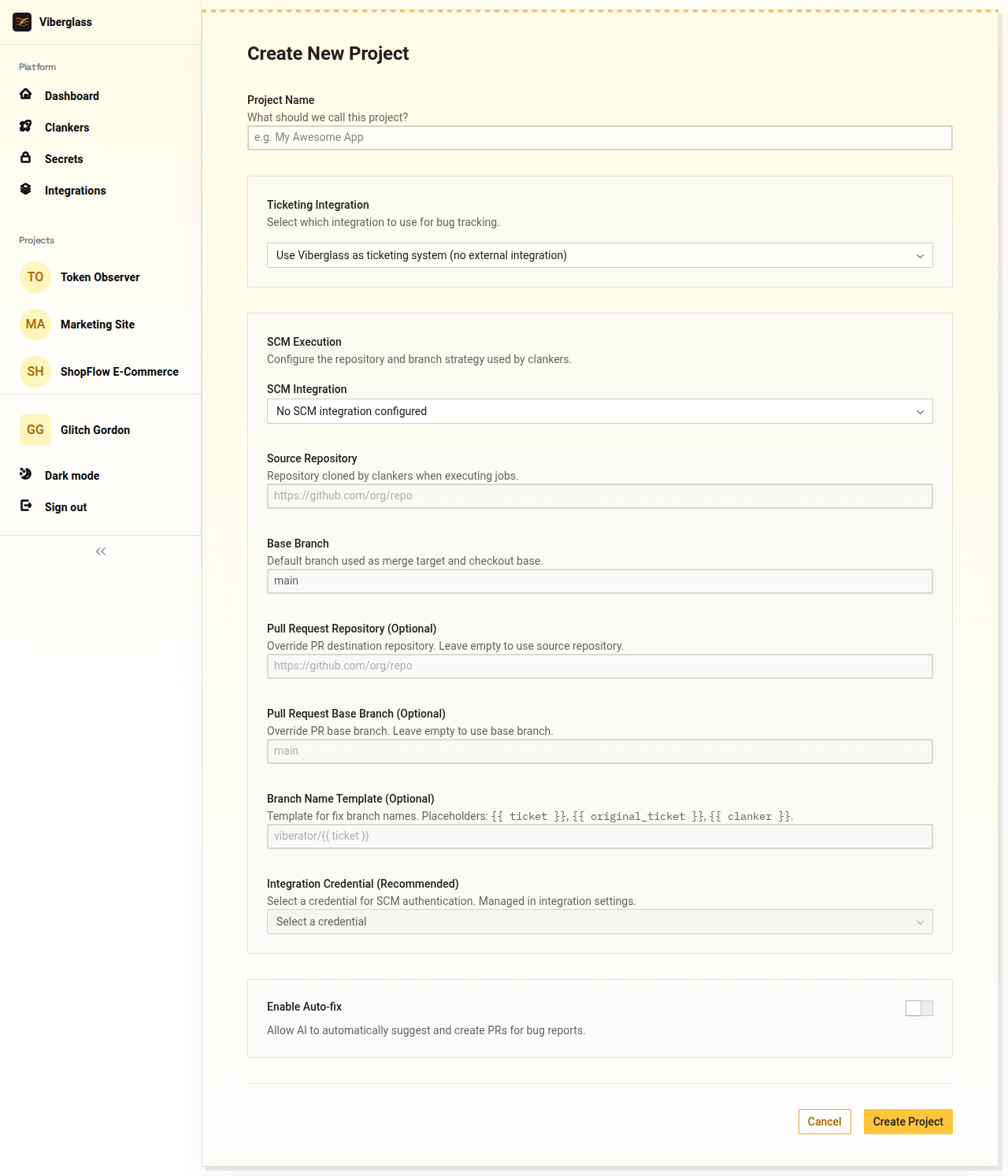Focus the Branch Name Template field
The height and width of the screenshot is (1176, 1008).
pyautogui.click(x=599, y=837)
